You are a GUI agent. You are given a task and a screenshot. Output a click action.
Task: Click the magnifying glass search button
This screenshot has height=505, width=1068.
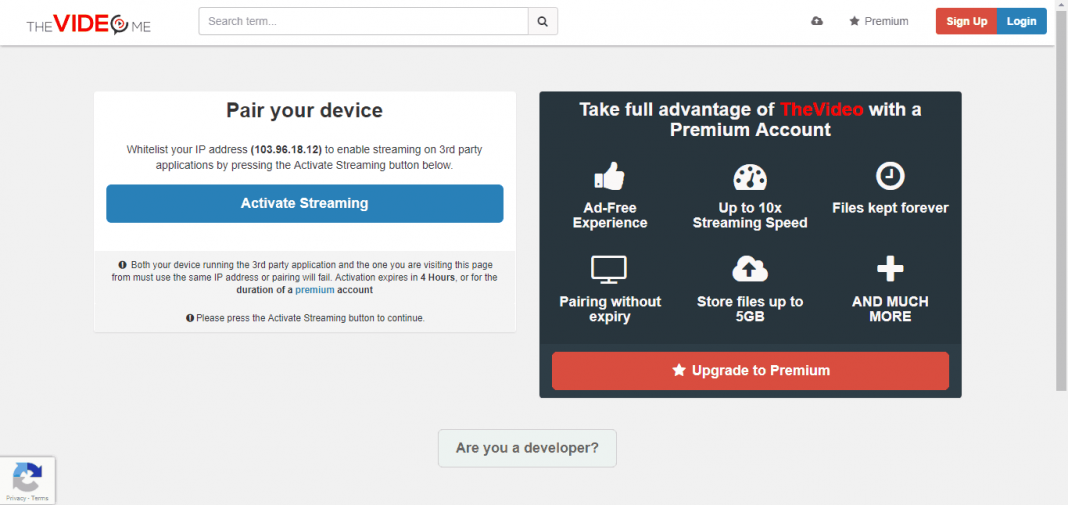pyautogui.click(x=542, y=21)
